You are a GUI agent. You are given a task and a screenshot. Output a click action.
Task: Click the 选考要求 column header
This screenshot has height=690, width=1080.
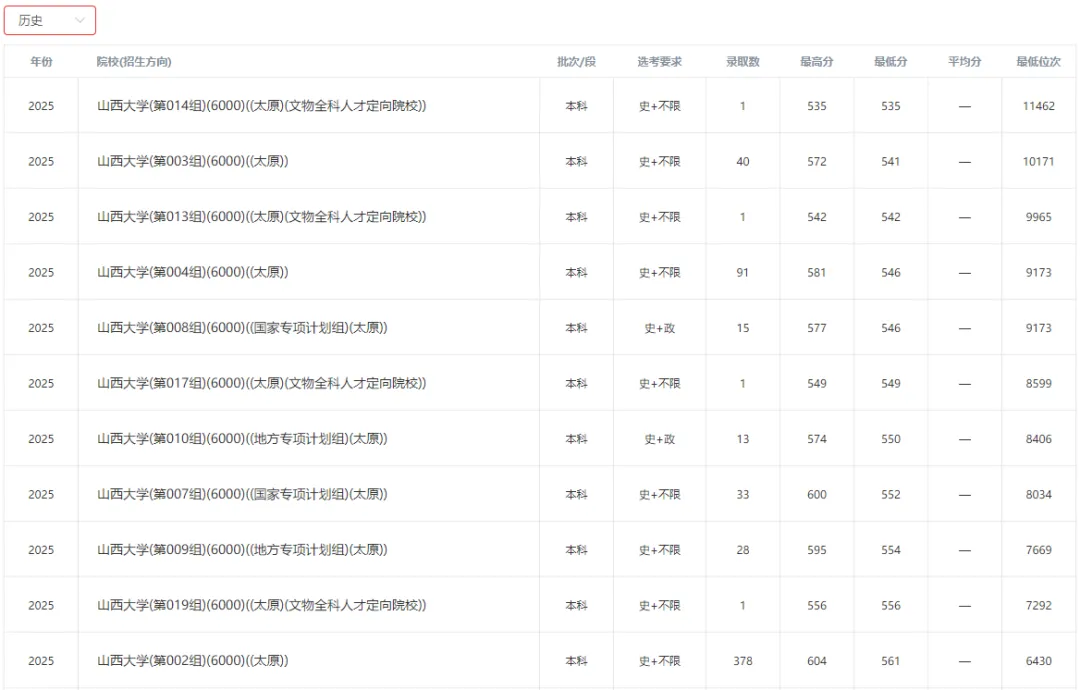659,62
